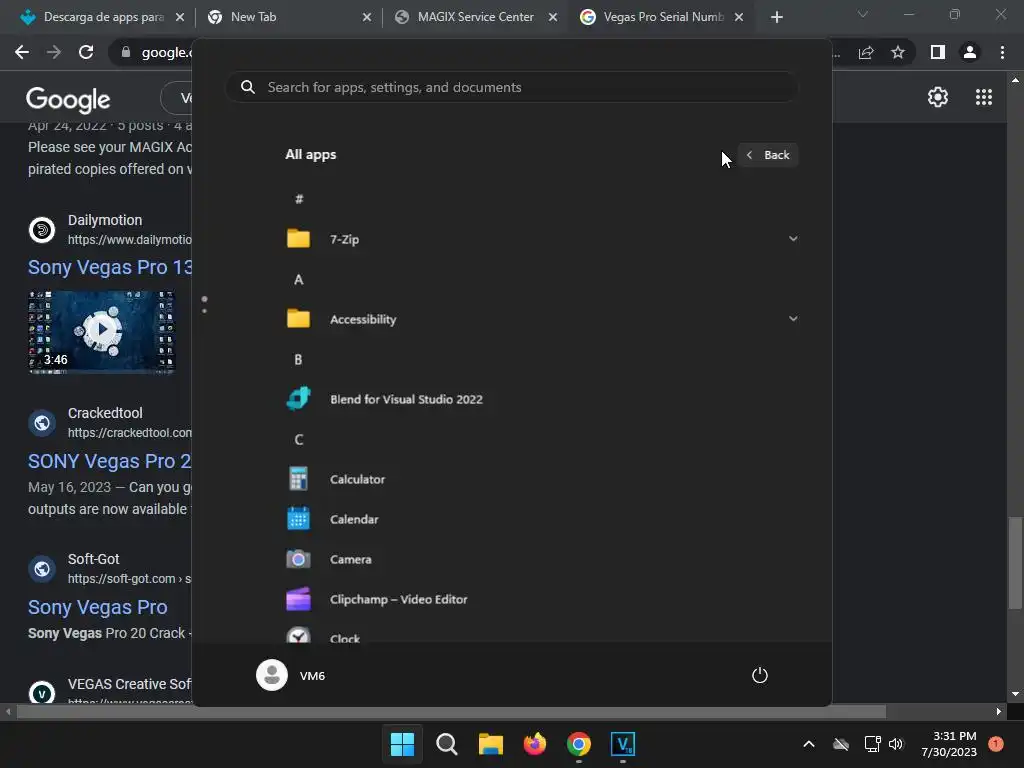Viewport: 1024px width, 768px height.
Task: Go back in Chrome
Action: pyautogui.click(x=22, y=52)
